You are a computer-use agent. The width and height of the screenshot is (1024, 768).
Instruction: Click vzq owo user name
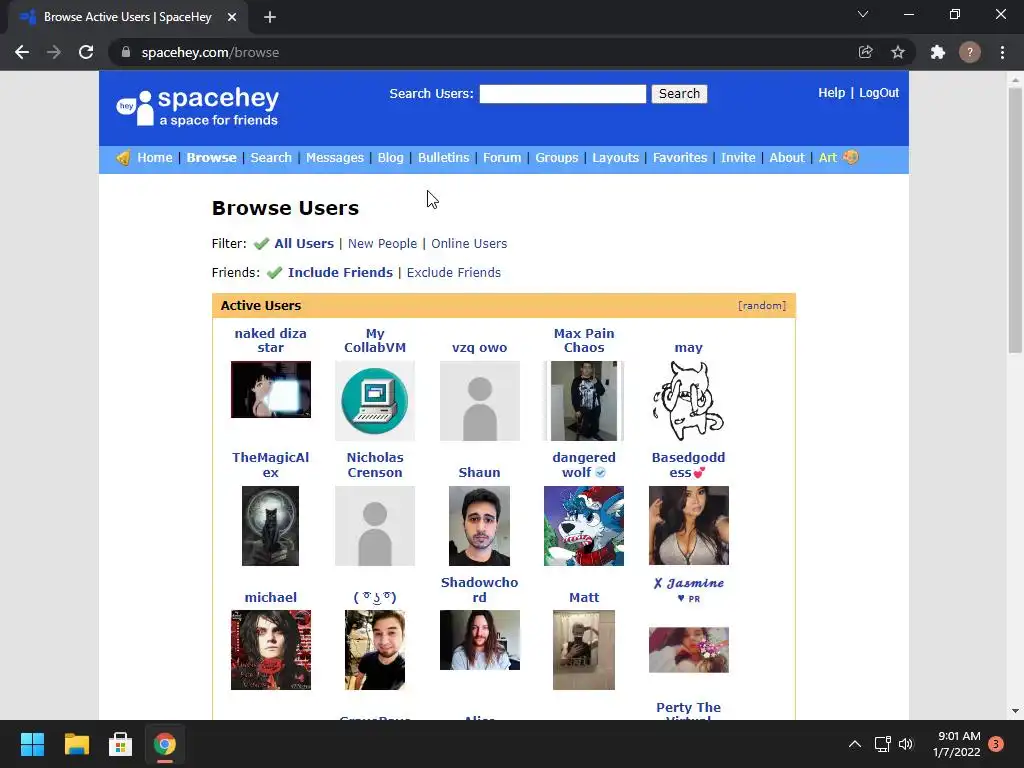click(x=479, y=347)
